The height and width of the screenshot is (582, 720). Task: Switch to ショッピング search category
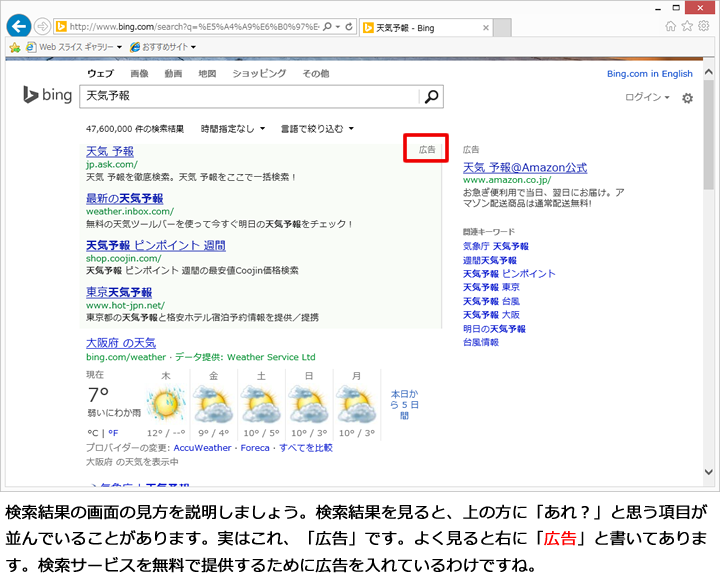(259, 73)
